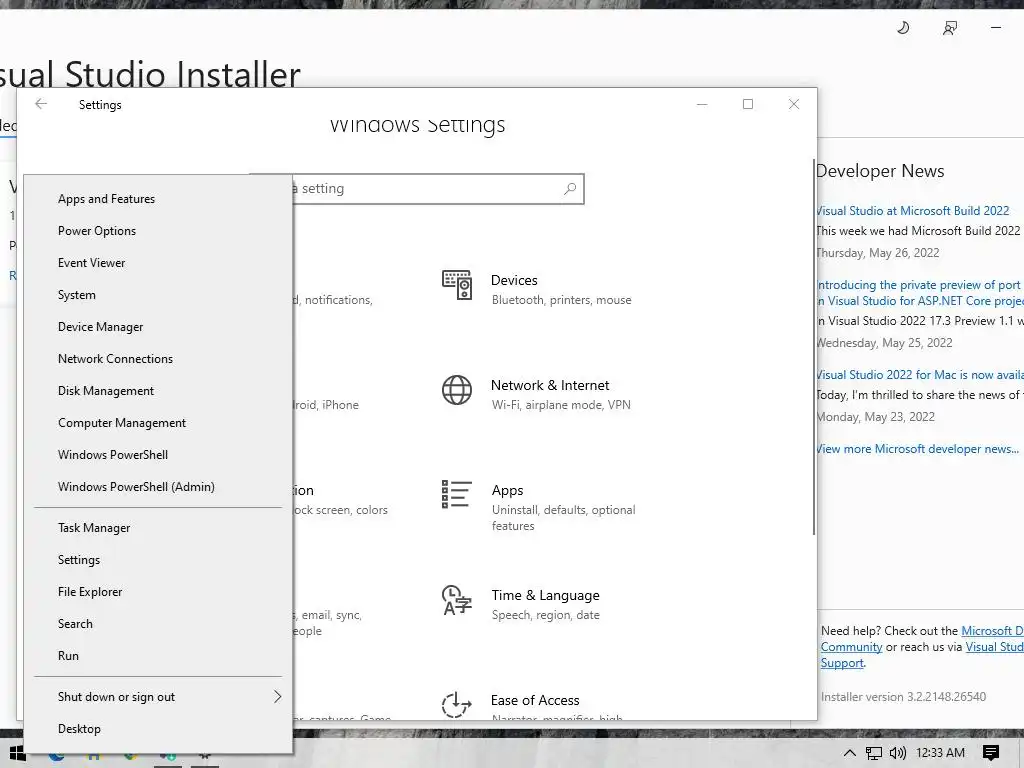
Task: Open File Explorer from the menu
Action: (158, 592)
